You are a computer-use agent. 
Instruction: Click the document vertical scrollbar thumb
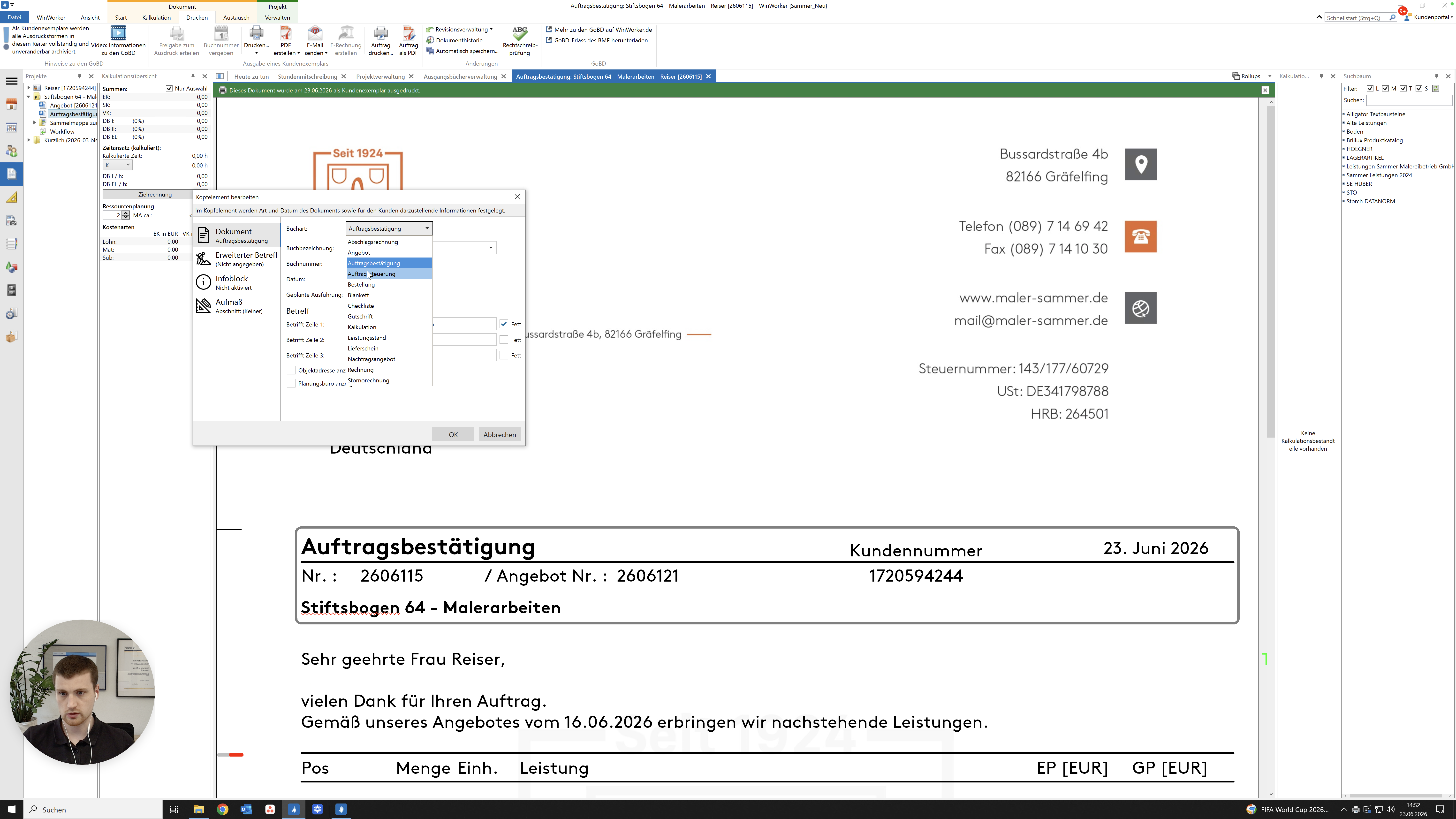coord(1271,271)
